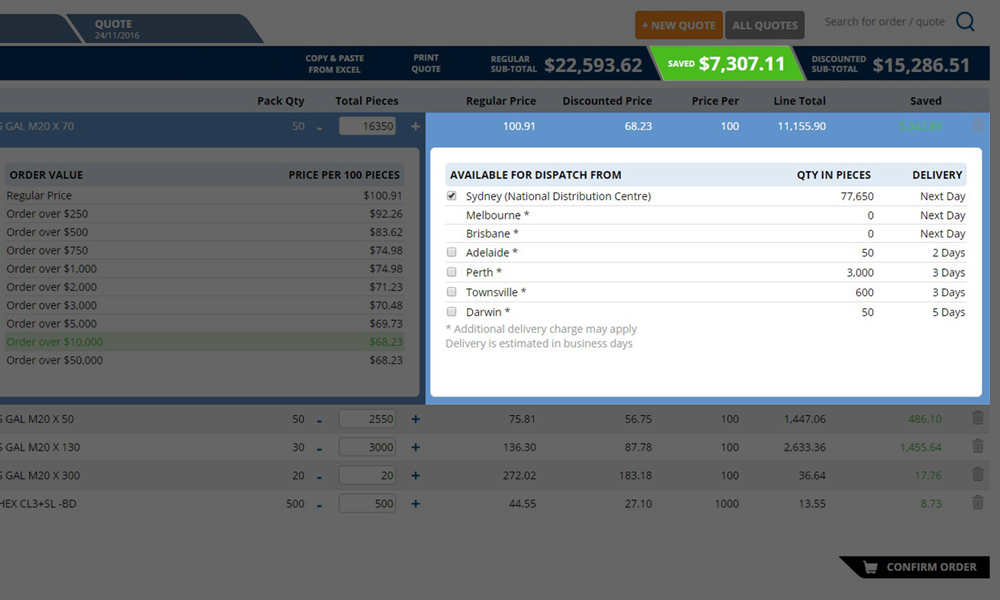The image size is (1000, 600).
Task: Decrease quantity for GAL M20 X 50
Action: tap(319, 420)
